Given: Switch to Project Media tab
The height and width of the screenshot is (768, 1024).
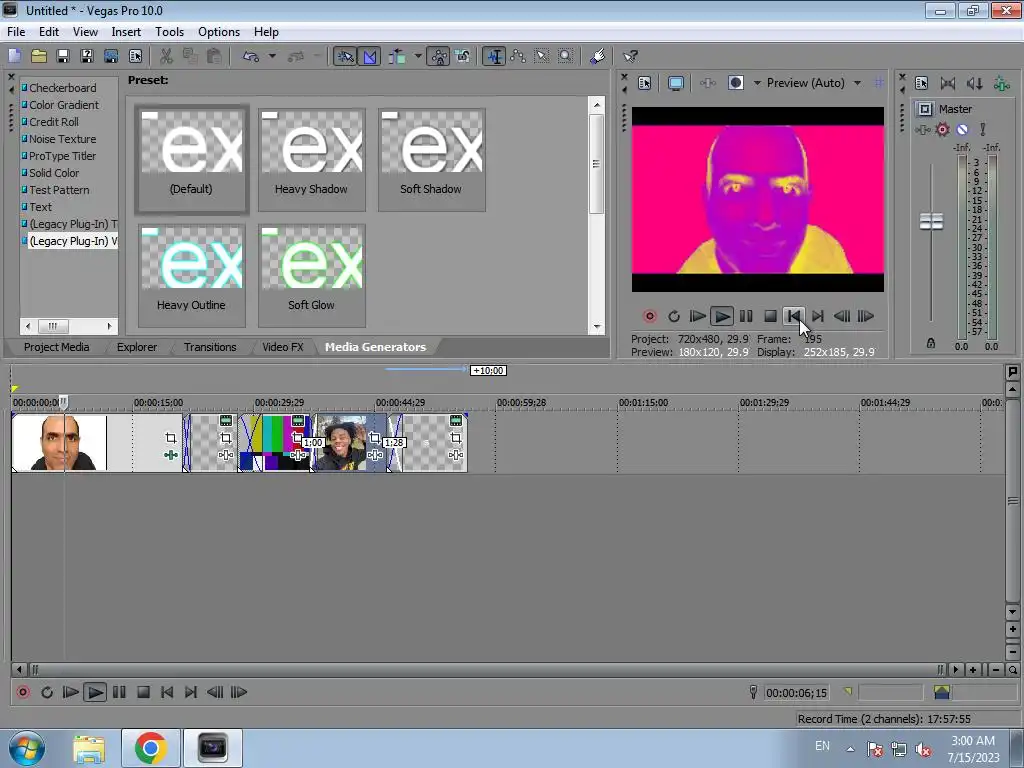Looking at the screenshot, I should click(56, 347).
